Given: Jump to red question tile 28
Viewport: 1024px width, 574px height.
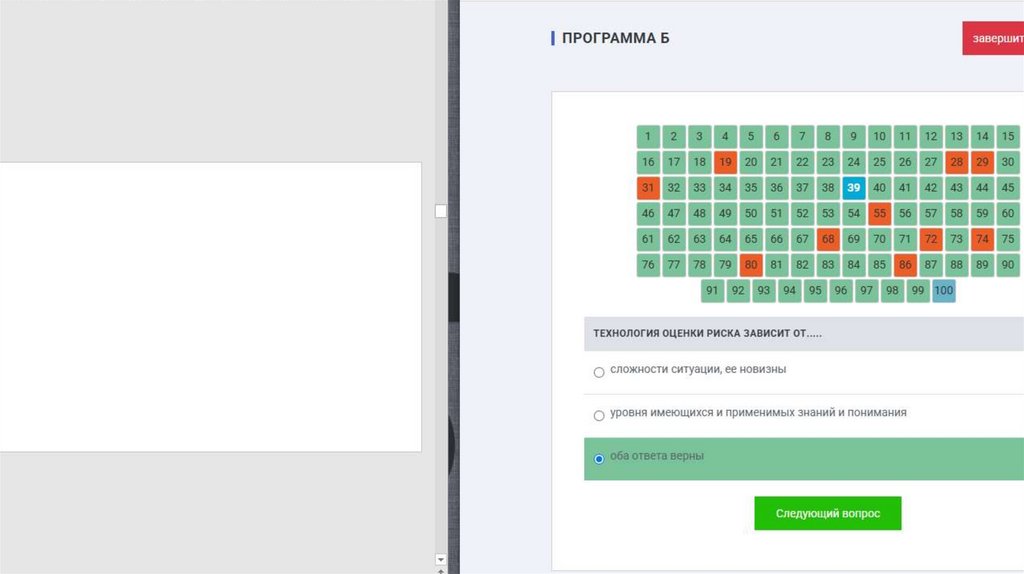Looking at the screenshot, I should coord(957,162).
